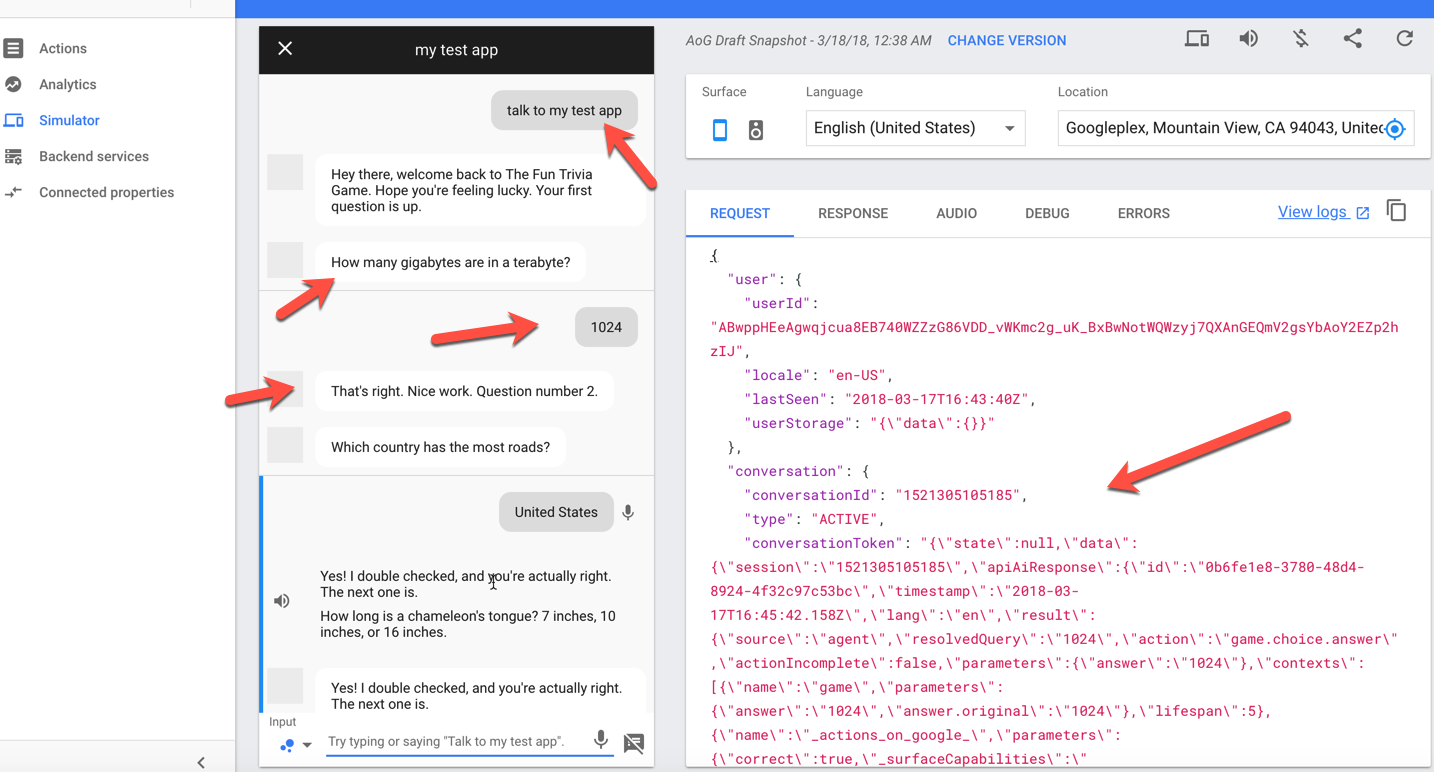This screenshot has width=1434, height=772.
Task: Click the welcome back Fun Trivia Game message
Action: click(x=480, y=190)
